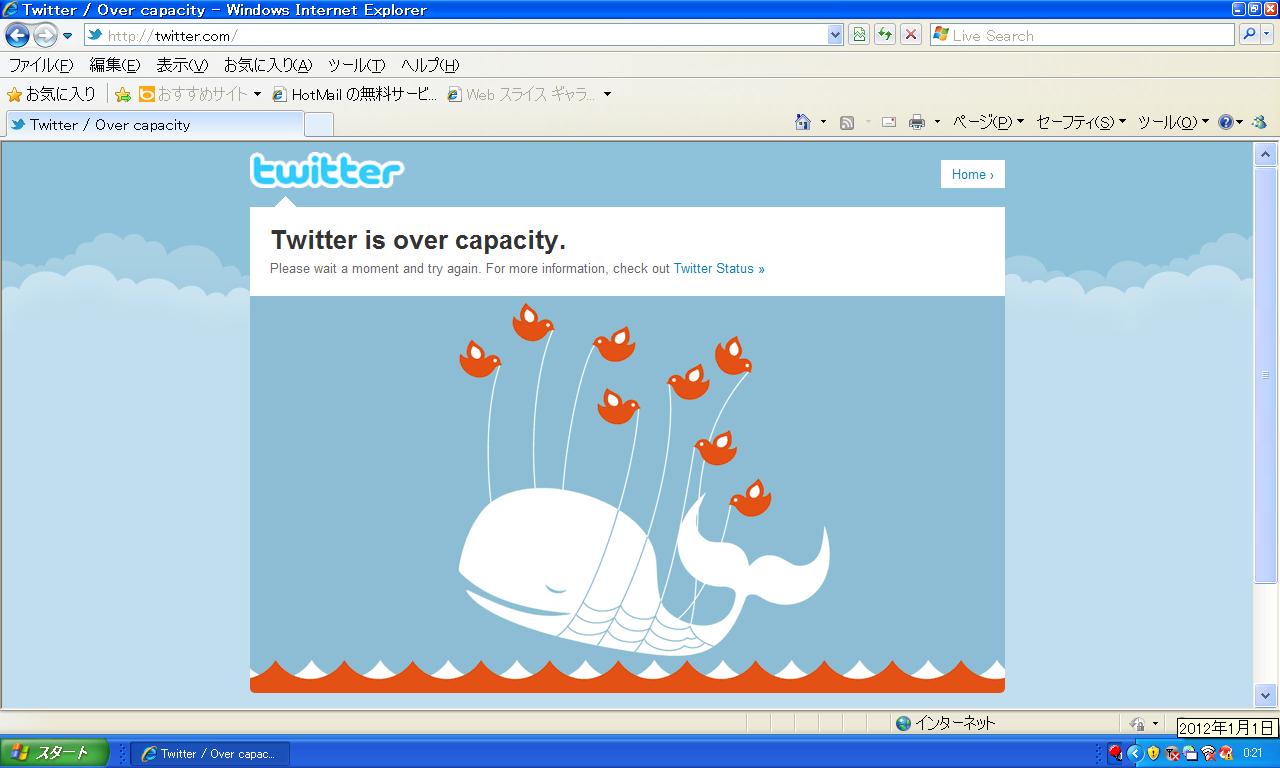Expand the Print options dropdown arrow

tap(937, 122)
